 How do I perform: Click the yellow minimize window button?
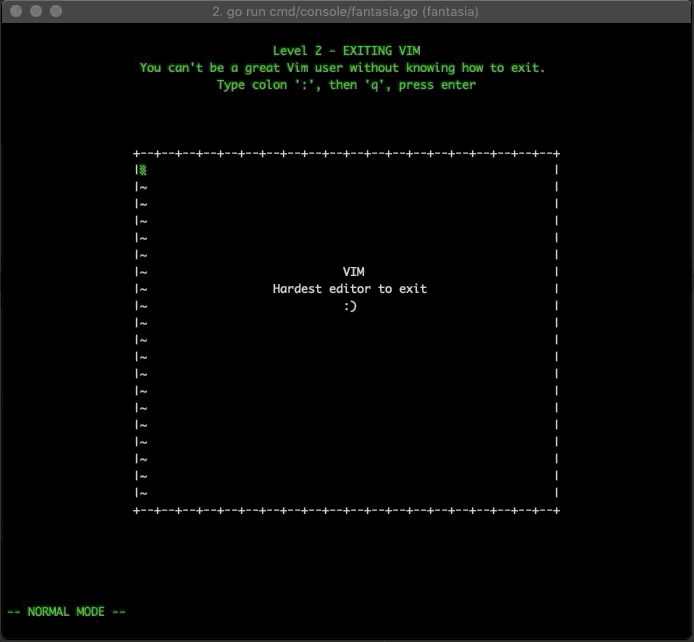click(x=36, y=11)
